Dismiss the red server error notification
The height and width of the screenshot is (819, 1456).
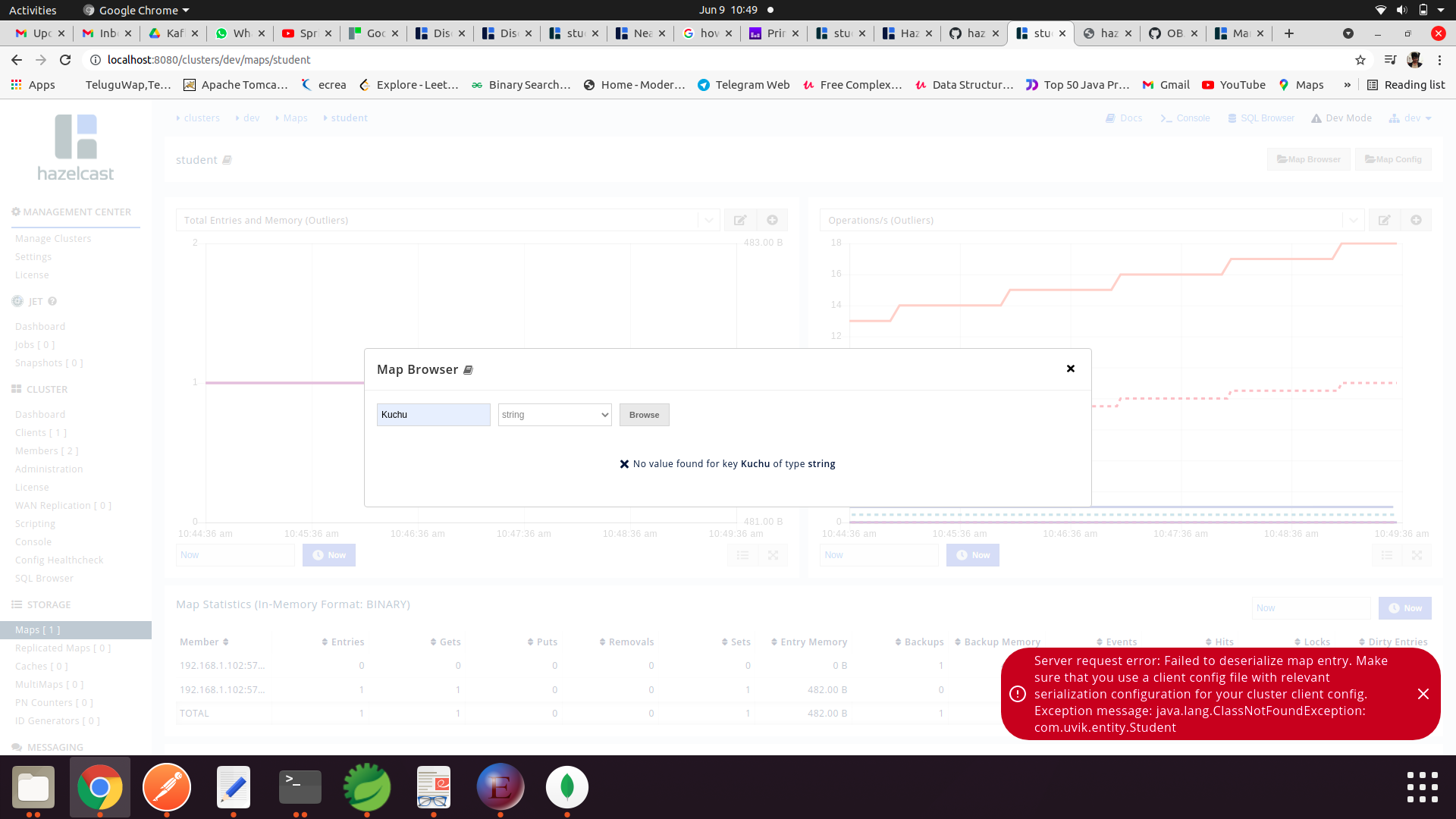coord(1423,694)
